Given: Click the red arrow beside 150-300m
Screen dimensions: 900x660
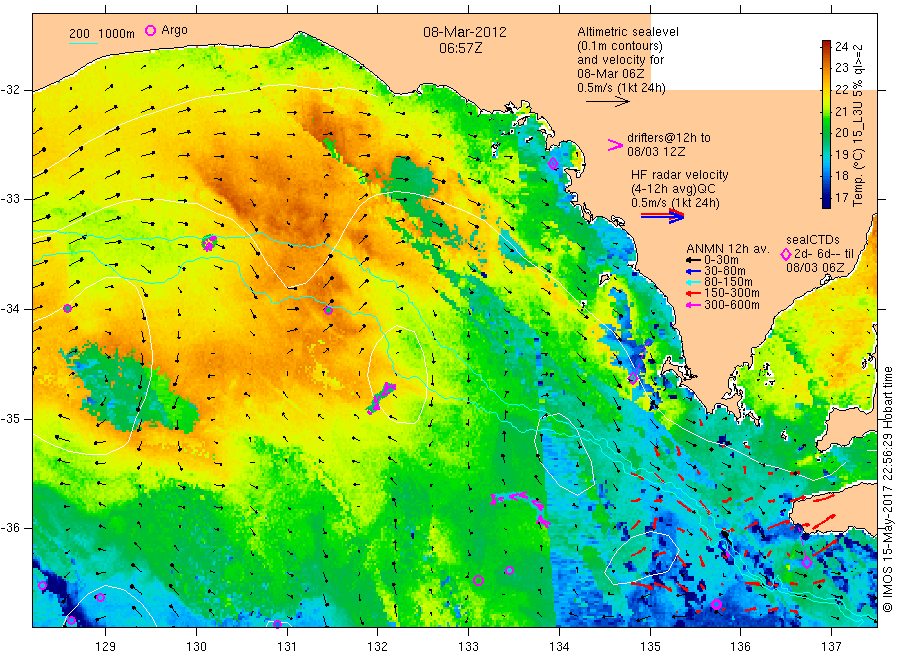Looking at the screenshot, I should pos(694,294).
